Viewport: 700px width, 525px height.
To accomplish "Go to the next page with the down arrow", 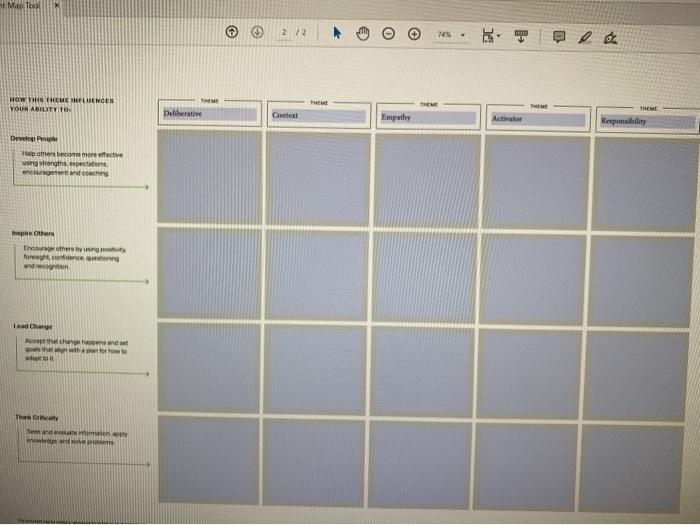I will 257,32.
